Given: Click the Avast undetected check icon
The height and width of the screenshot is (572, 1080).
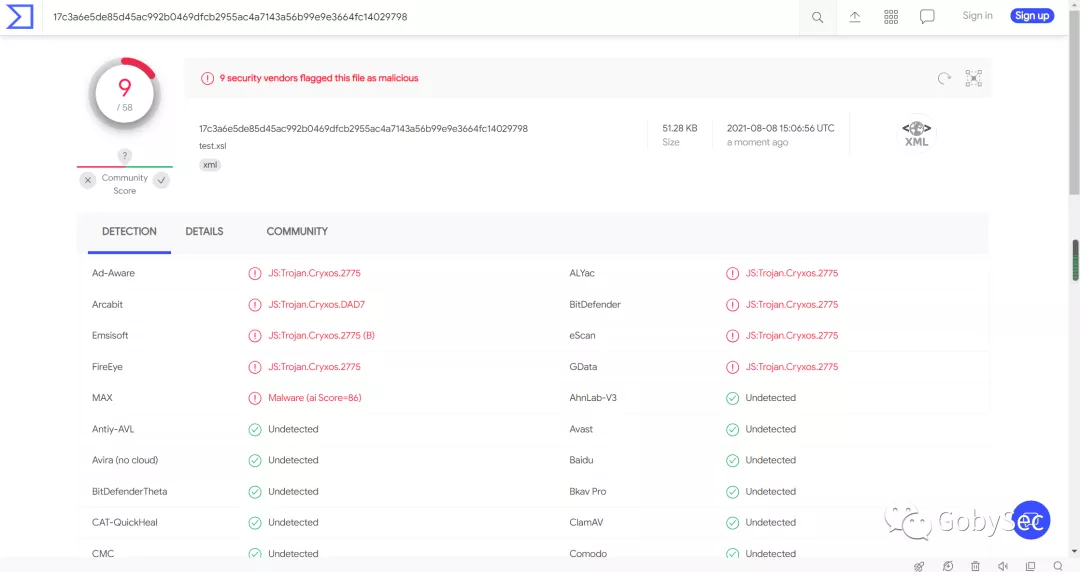Looking at the screenshot, I should pyautogui.click(x=732, y=429).
